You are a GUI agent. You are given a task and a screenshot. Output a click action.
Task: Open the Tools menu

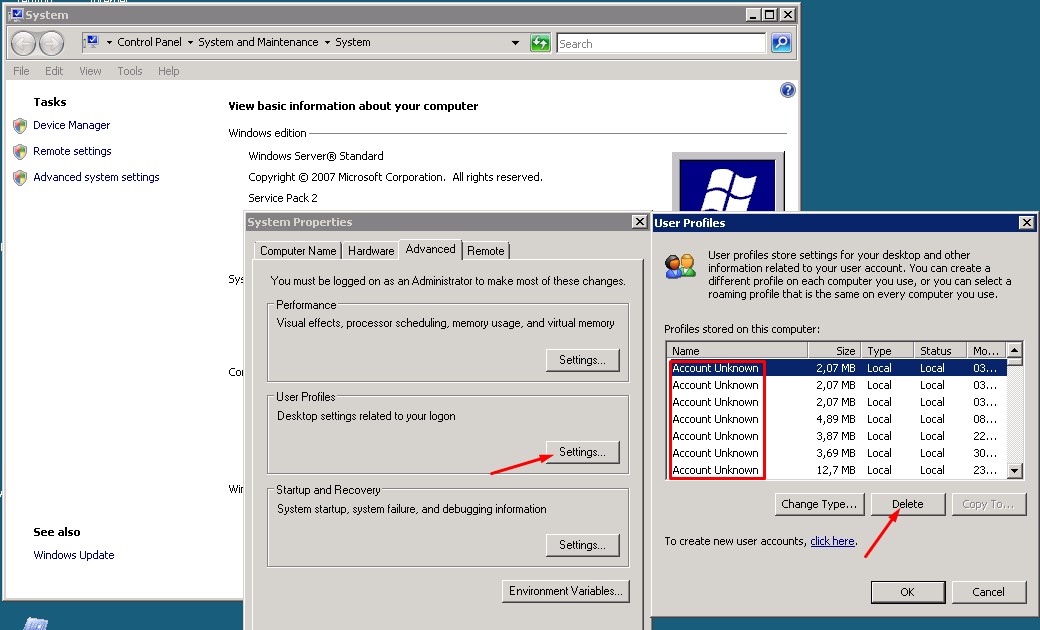[x=130, y=71]
